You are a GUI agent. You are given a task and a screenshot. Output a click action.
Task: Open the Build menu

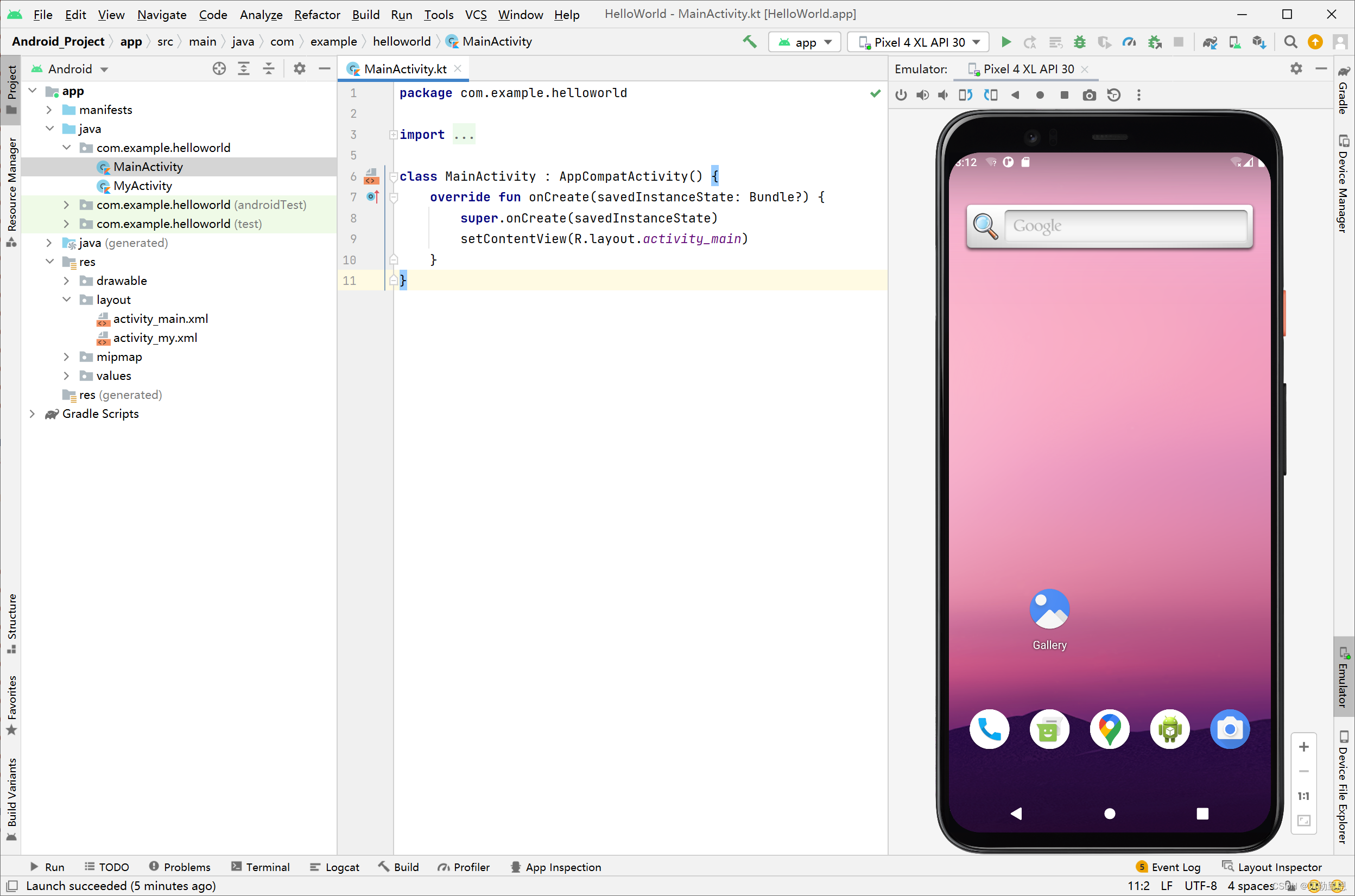pos(365,14)
